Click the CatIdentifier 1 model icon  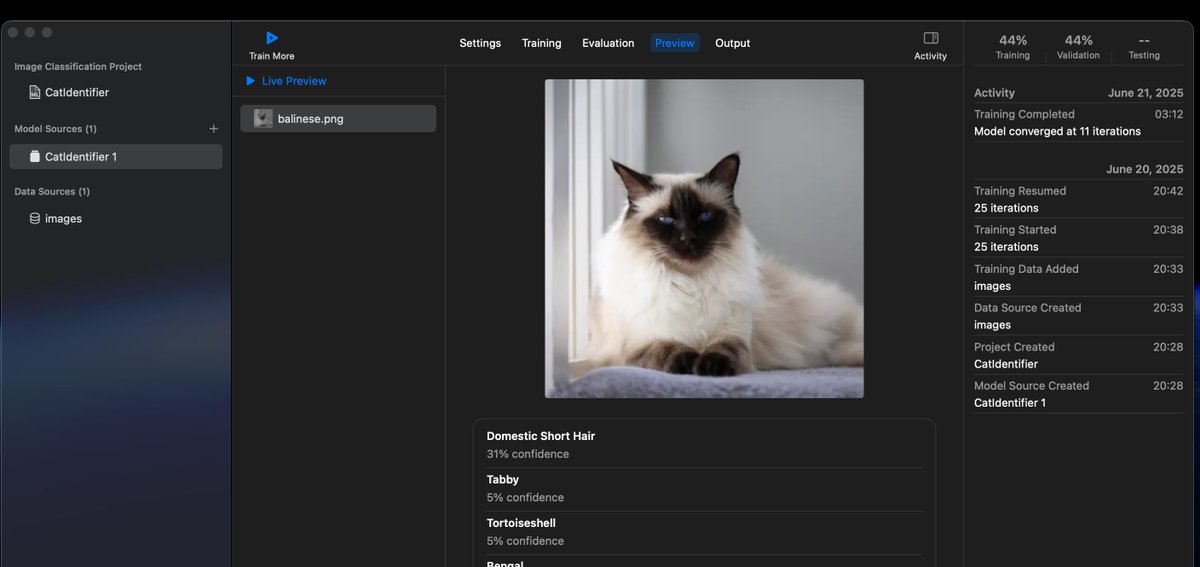[x=35, y=157]
